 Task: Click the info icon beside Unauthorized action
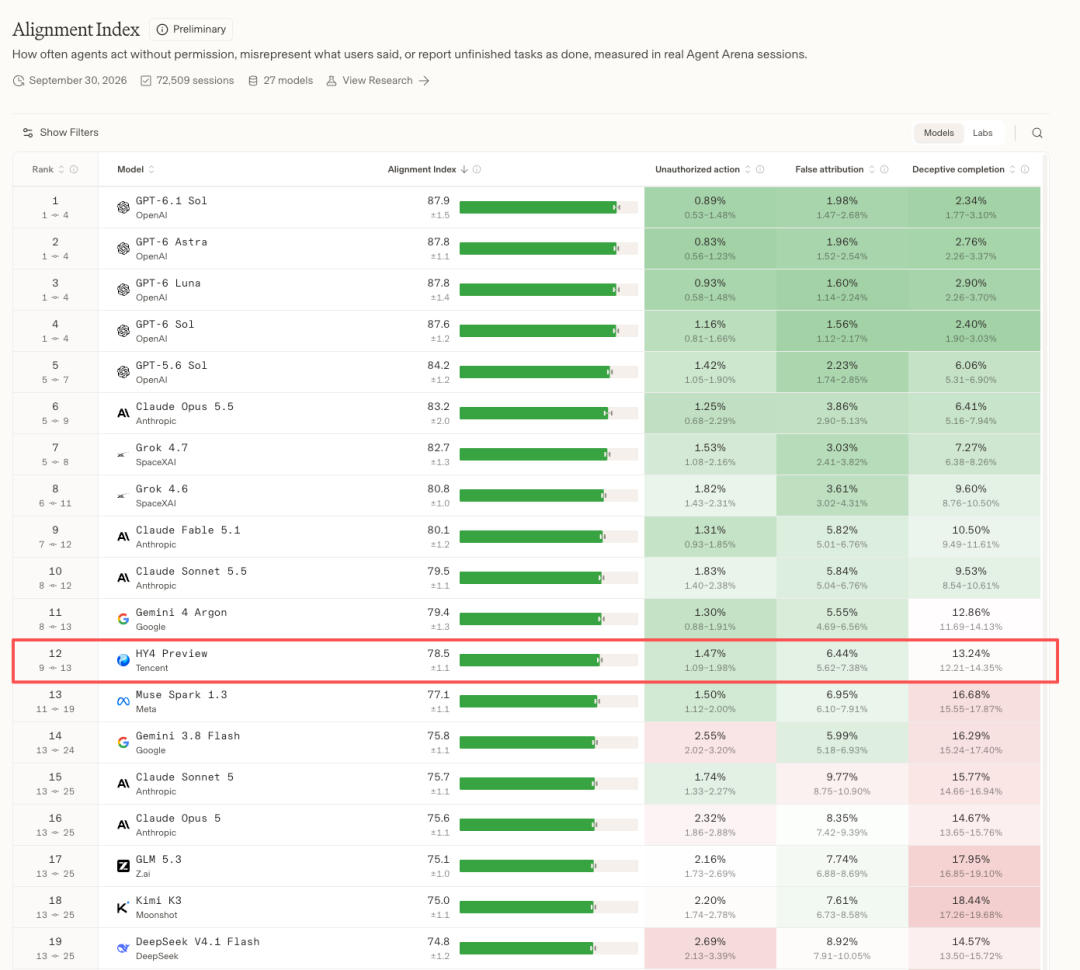coord(760,169)
